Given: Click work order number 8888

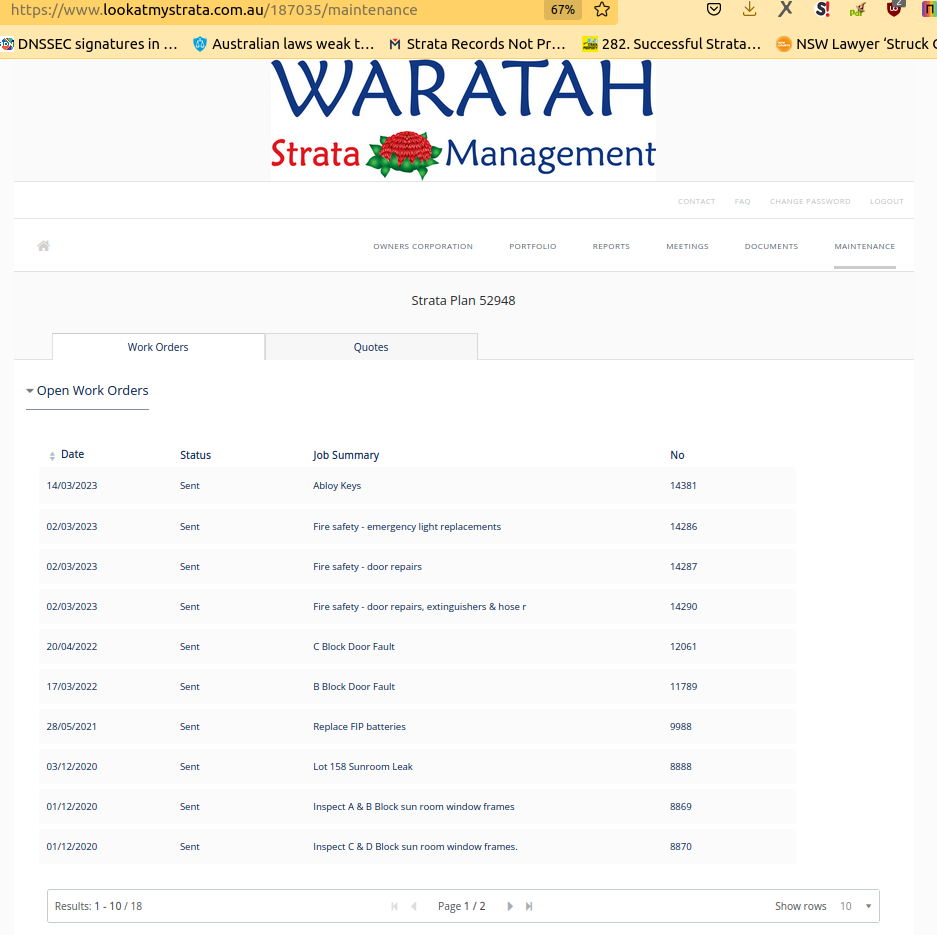Looking at the screenshot, I should [x=681, y=767].
